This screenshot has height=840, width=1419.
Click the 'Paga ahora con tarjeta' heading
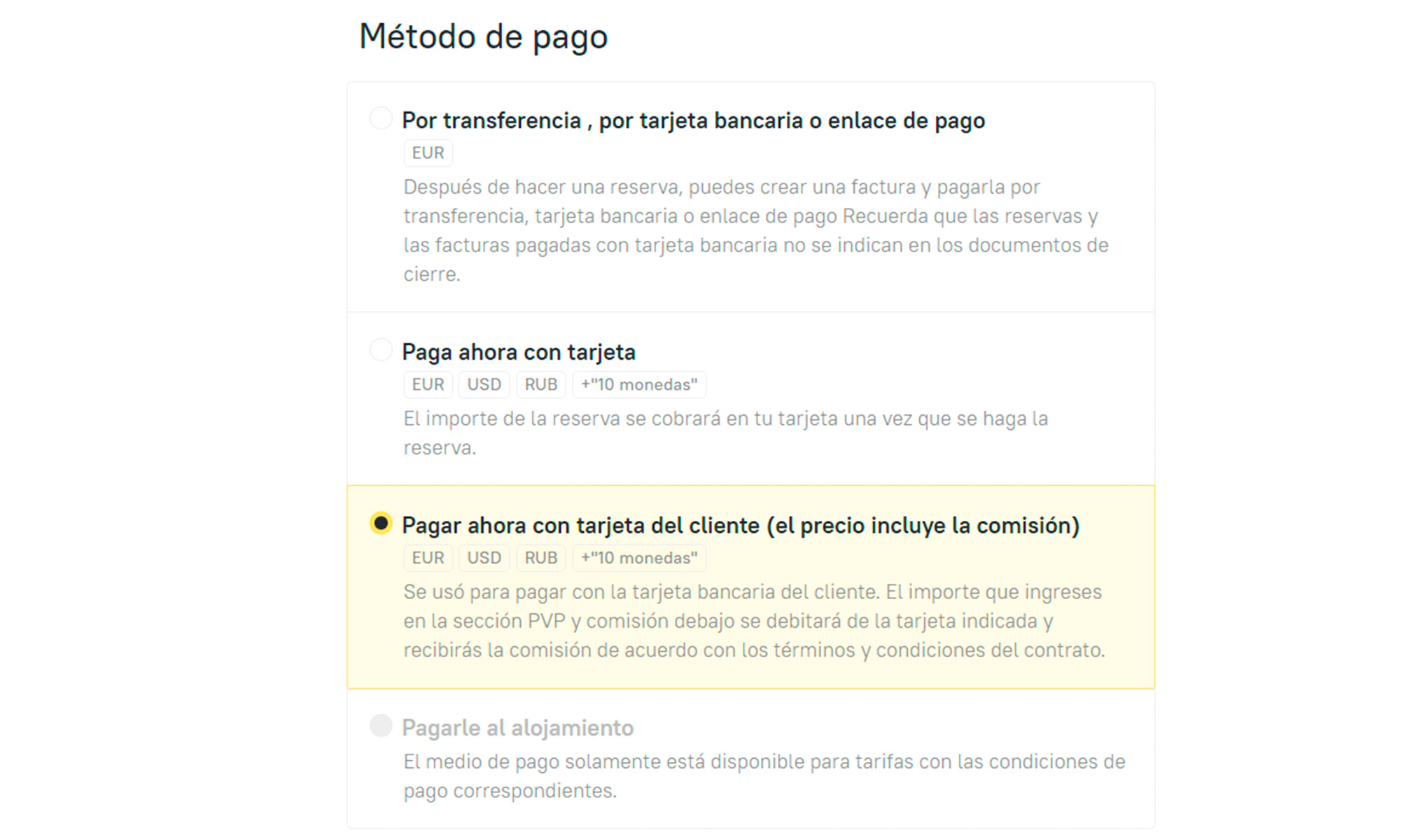coord(519,351)
